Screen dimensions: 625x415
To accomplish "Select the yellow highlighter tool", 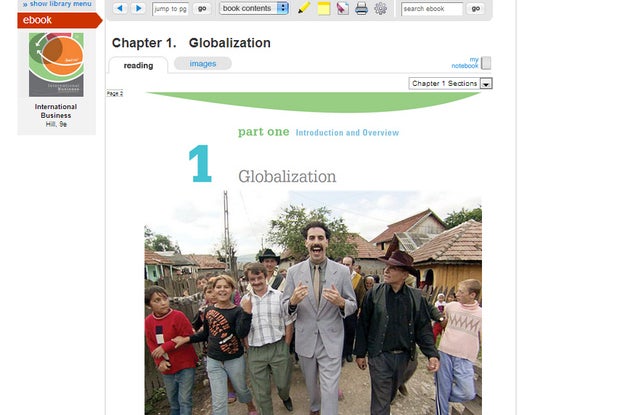I will pos(304,8).
